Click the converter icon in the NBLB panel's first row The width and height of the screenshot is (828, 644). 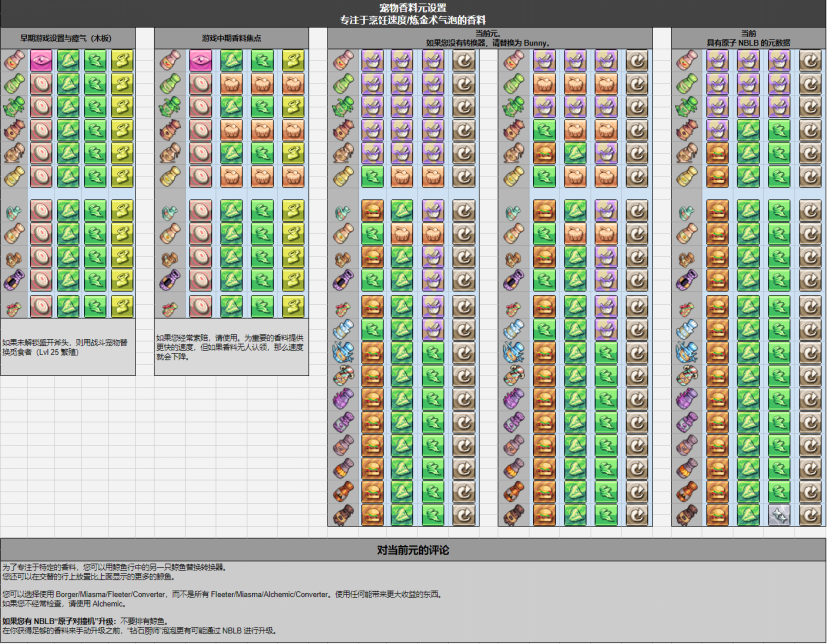click(810, 61)
